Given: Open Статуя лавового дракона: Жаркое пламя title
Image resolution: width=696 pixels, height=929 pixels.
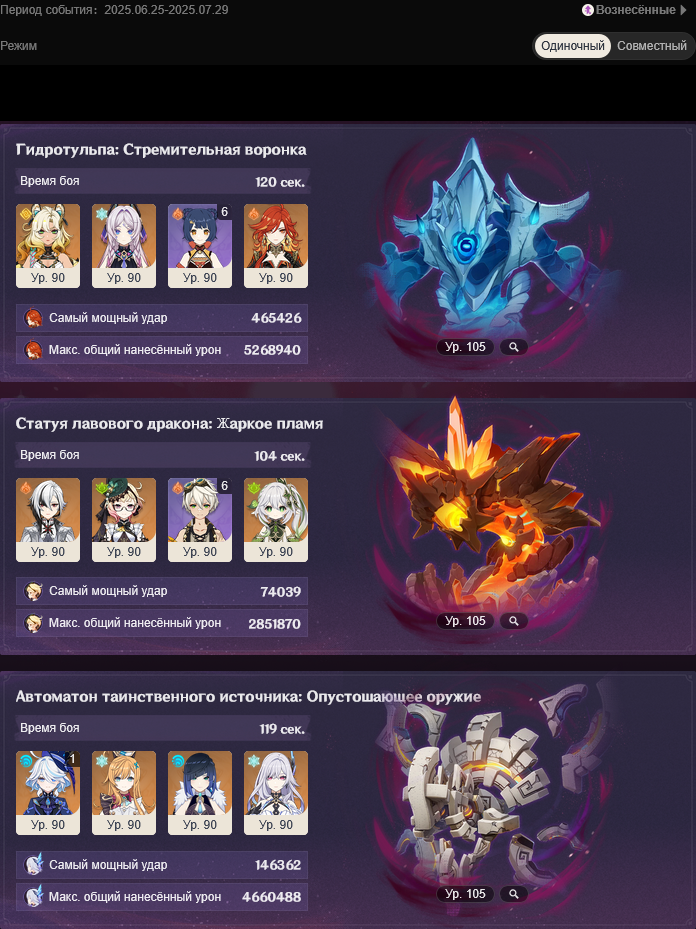Looking at the screenshot, I should (x=169, y=424).
